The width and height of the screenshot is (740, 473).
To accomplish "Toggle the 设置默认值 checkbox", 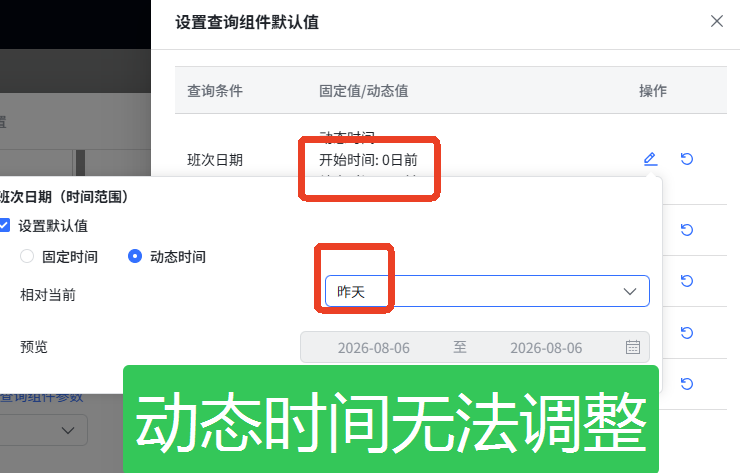I will 4,225.
